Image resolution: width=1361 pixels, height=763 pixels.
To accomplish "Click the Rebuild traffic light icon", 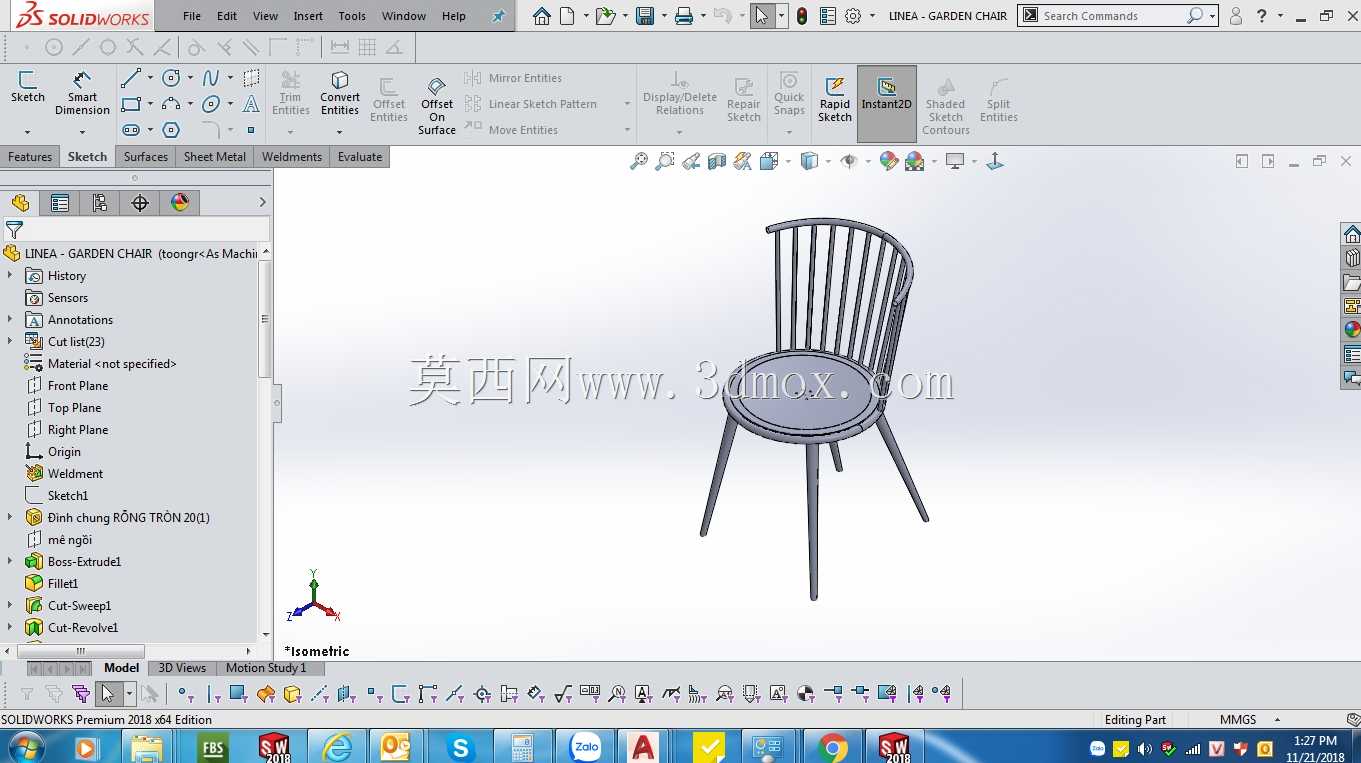I will [x=802, y=16].
